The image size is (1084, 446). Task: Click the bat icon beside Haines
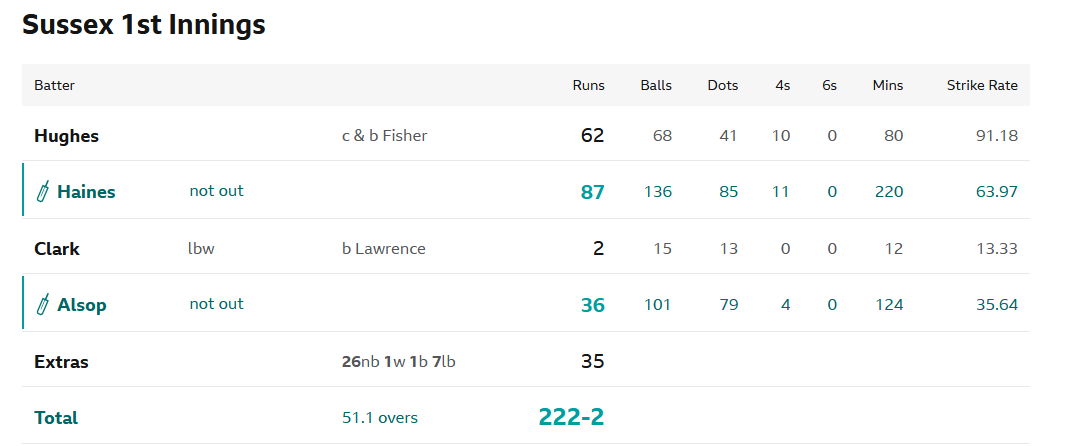43,191
